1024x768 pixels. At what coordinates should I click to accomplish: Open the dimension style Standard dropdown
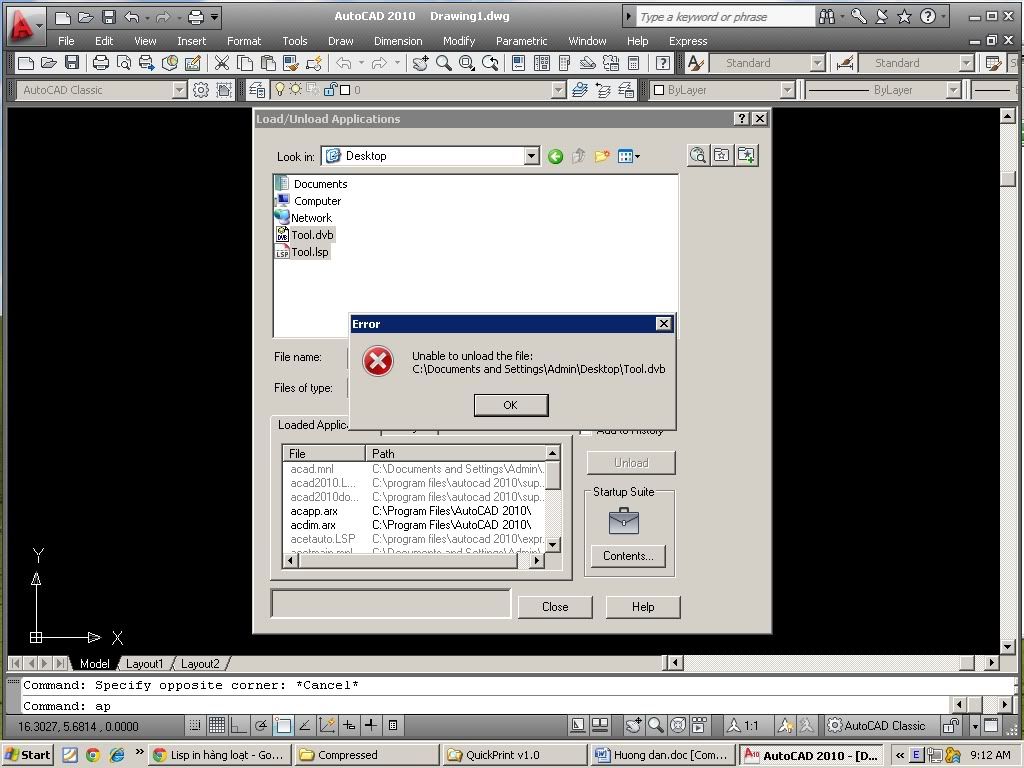pyautogui.click(x=967, y=63)
